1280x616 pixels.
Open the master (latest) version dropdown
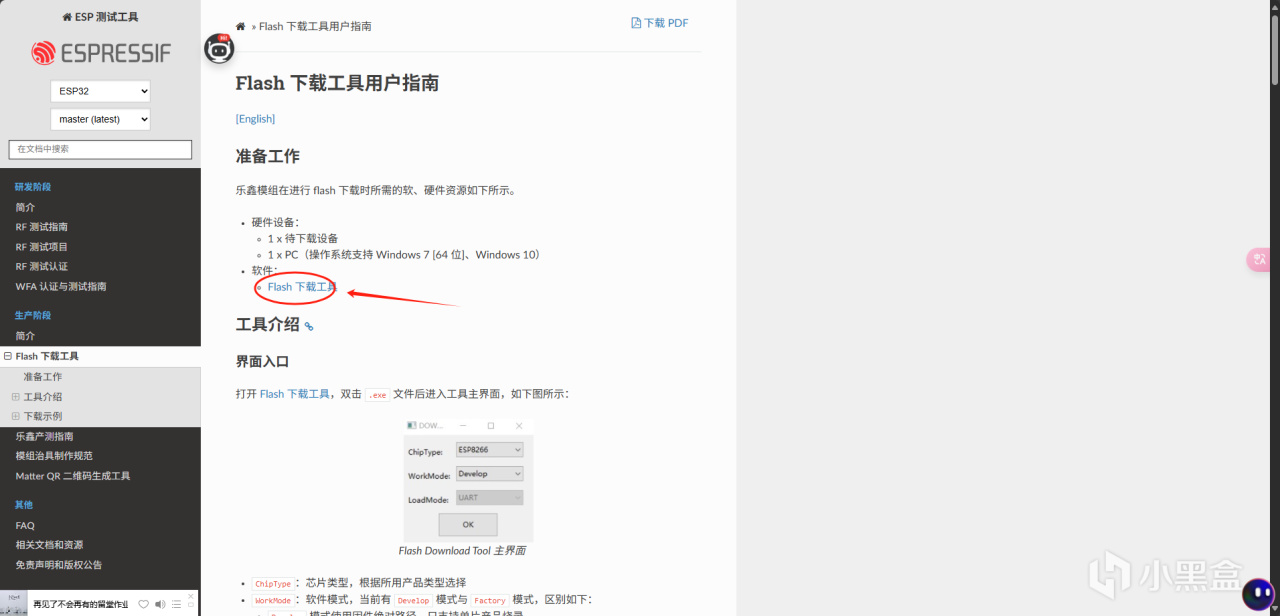click(100, 119)
